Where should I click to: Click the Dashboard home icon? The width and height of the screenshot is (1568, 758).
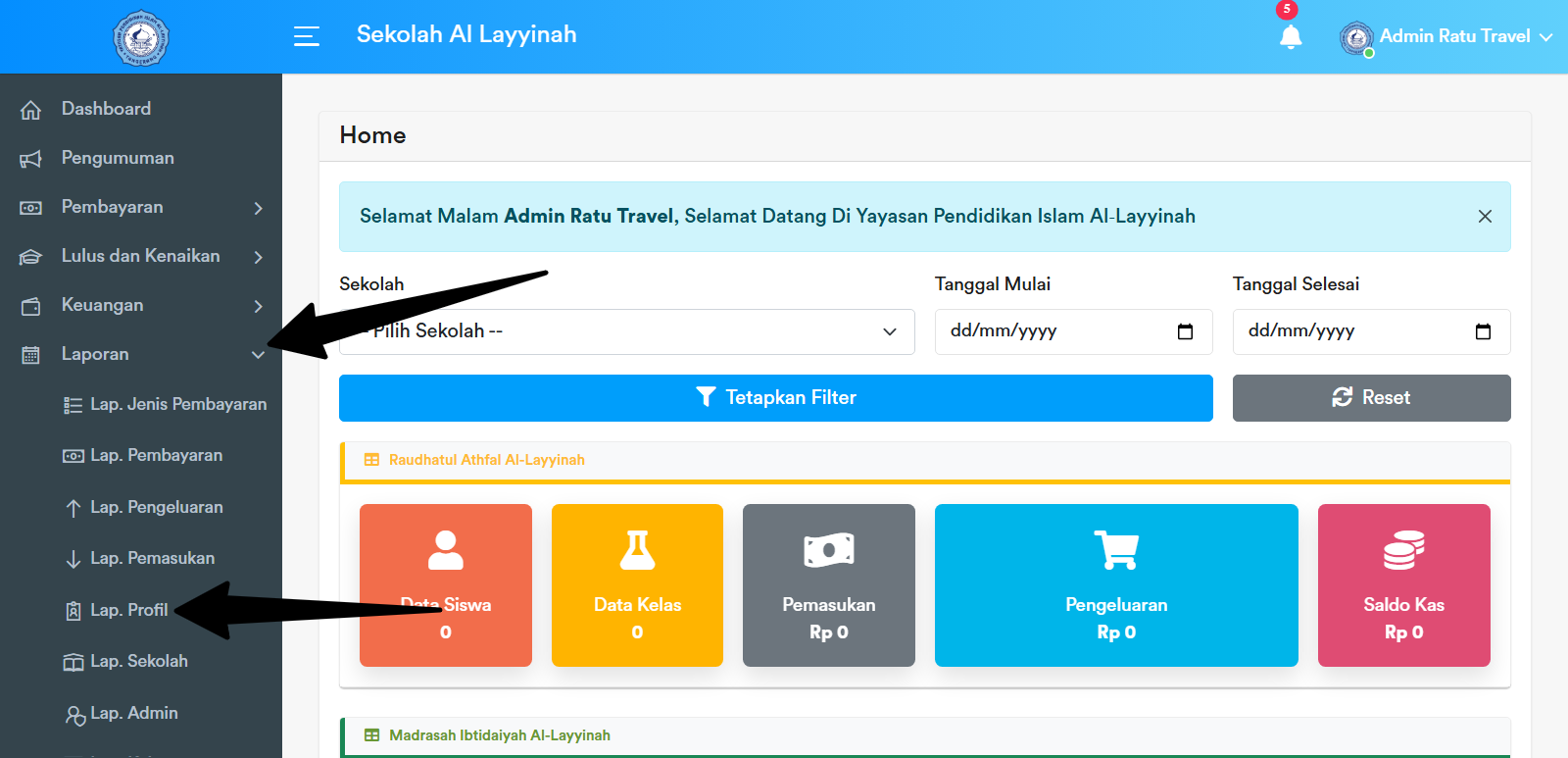(31, 110)
